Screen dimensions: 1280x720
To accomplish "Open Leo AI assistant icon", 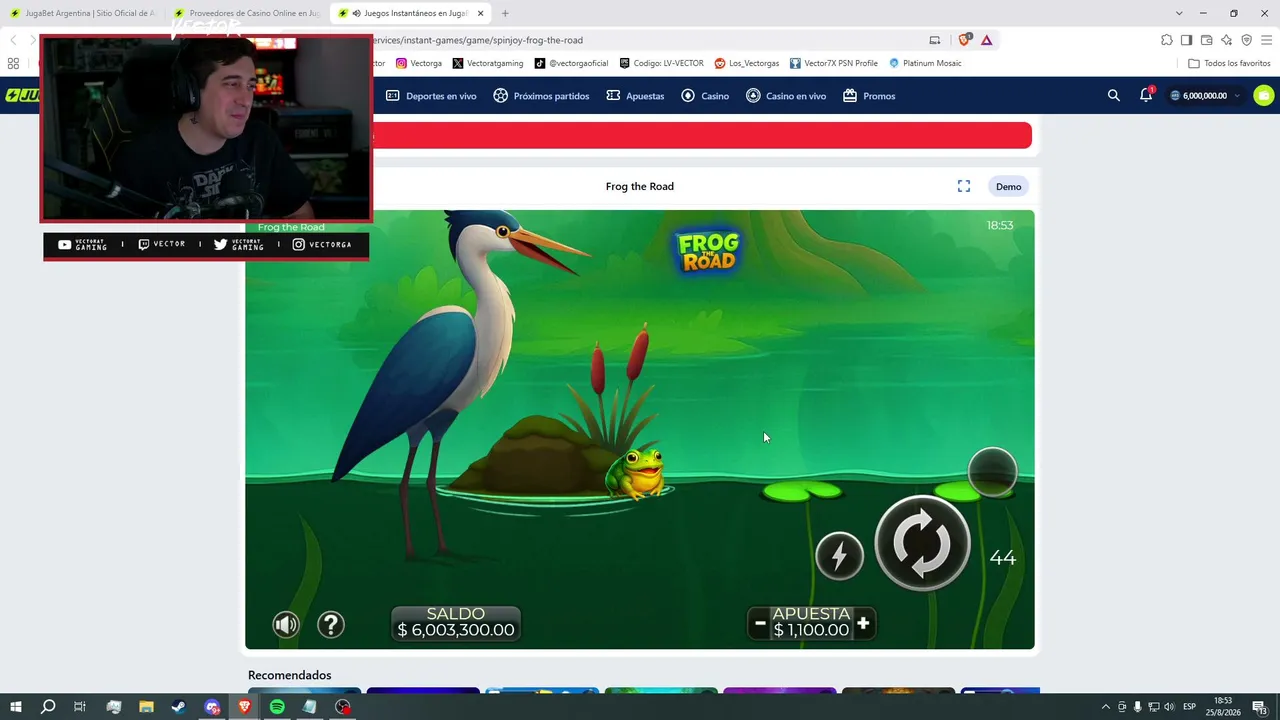I will click(1226, 40).
